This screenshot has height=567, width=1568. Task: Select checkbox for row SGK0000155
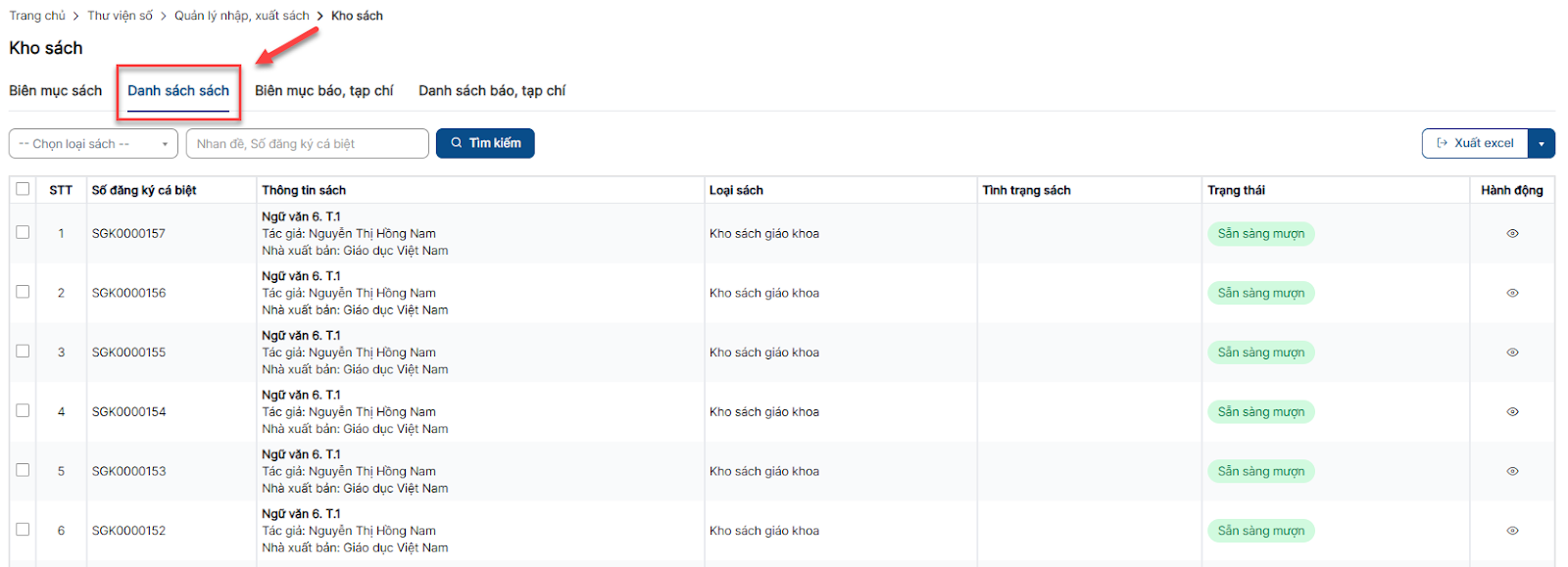(x=23, y=351)
